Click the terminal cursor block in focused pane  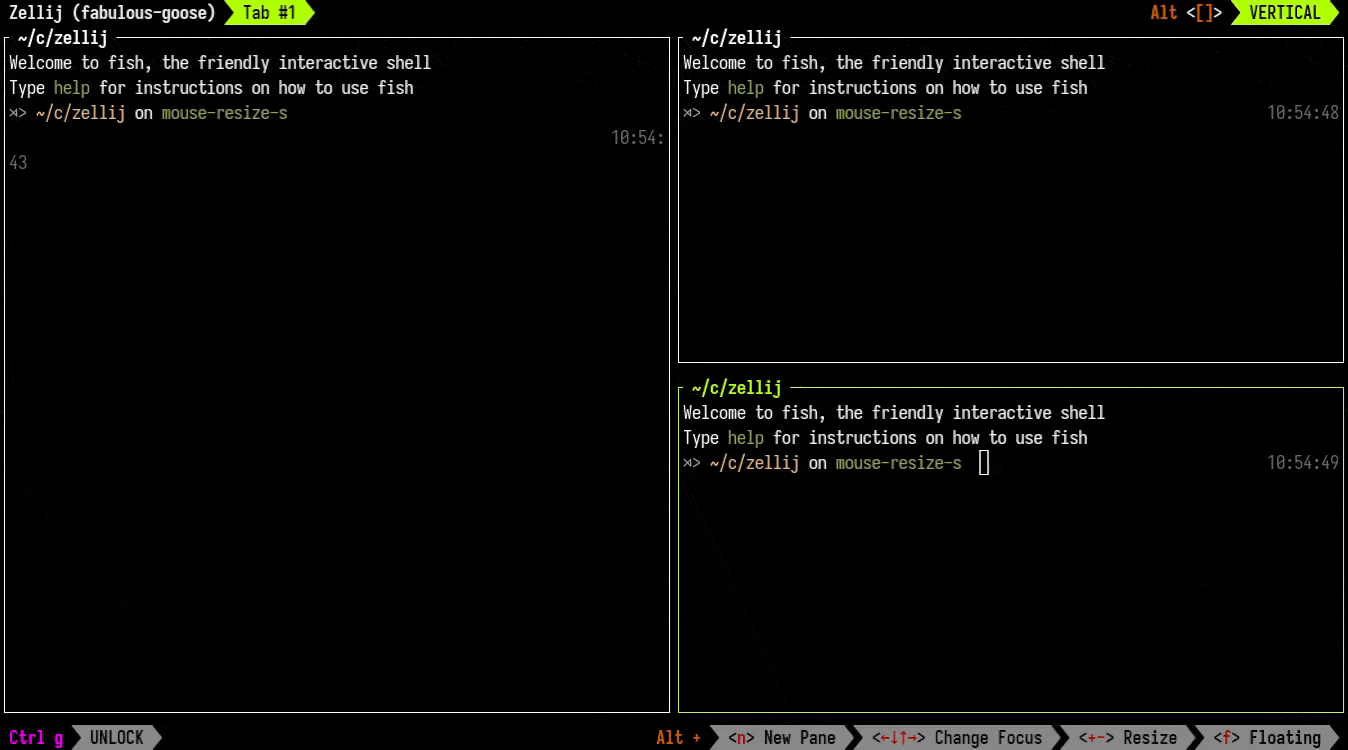(x=982, y=462)
